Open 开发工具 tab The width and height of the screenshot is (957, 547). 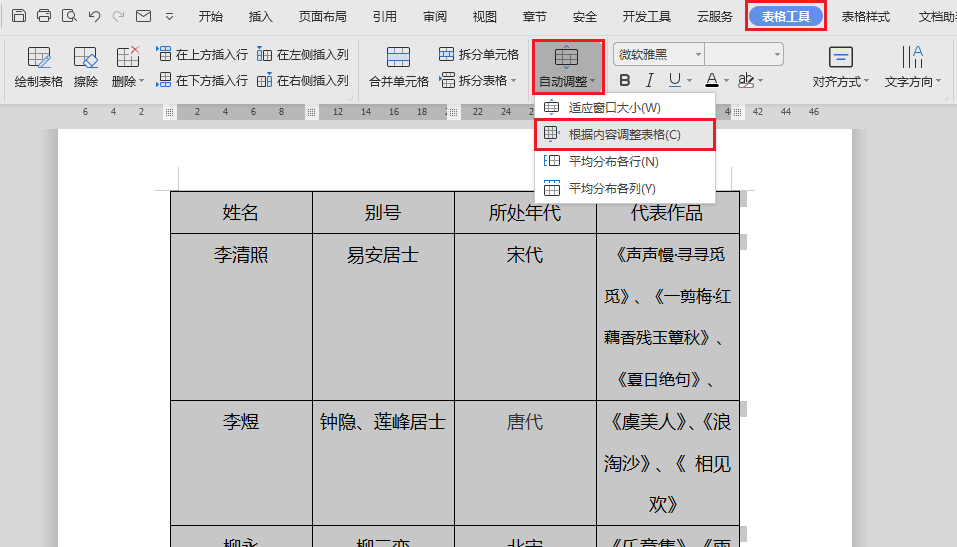tap(646, 16)
